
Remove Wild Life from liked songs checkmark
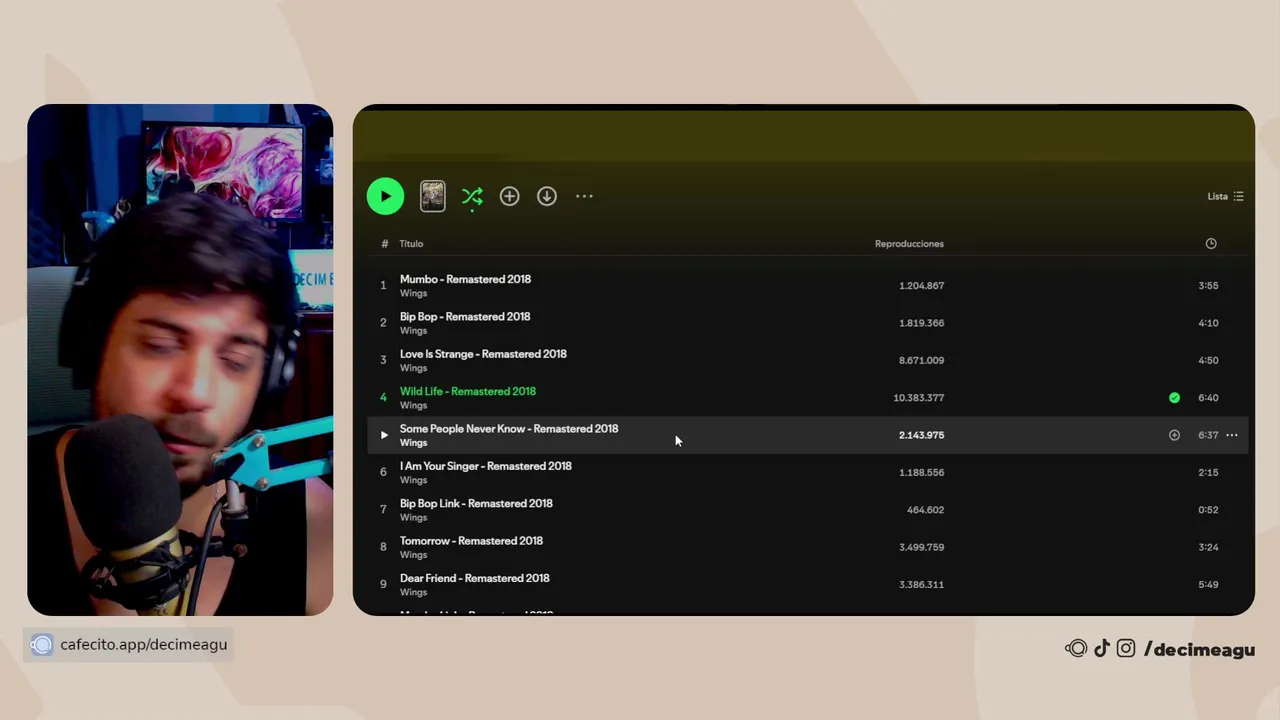click(x=1174, y=398)
